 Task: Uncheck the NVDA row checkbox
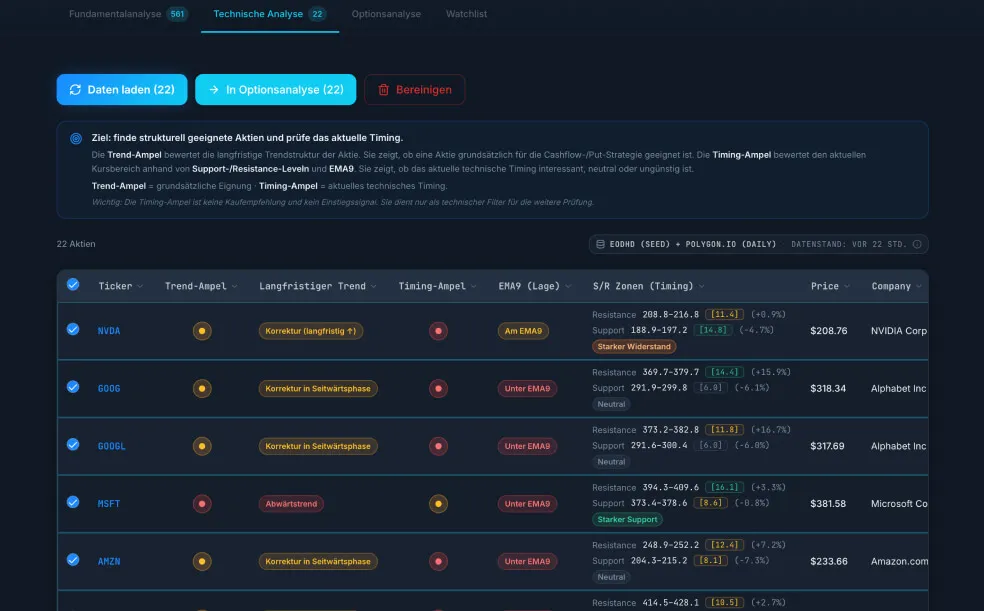point(73,329)
